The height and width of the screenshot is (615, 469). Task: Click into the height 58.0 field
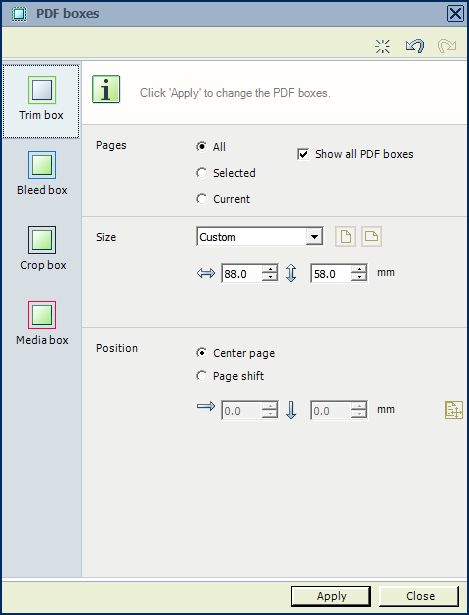pyautogui.click(x=331, y=273)
